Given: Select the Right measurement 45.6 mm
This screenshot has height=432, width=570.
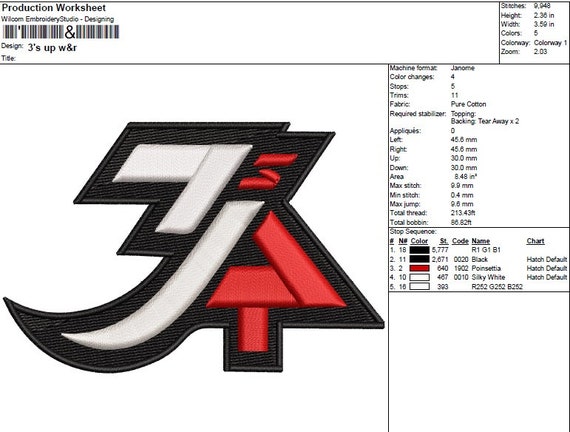Looking at the screenshot, I should click(x=464, y=149).
